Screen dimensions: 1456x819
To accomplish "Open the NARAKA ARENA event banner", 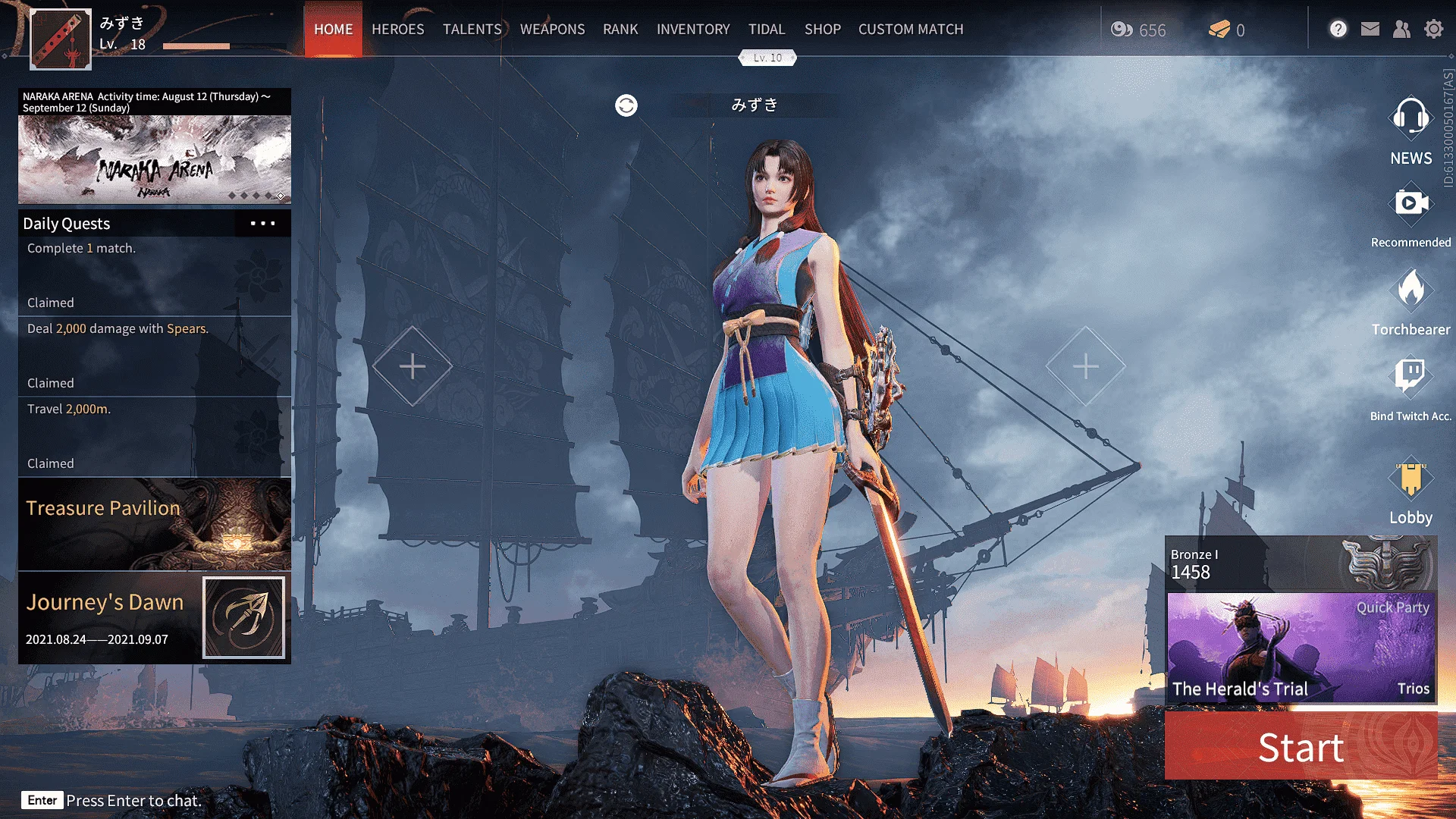I will coord(155,146).
